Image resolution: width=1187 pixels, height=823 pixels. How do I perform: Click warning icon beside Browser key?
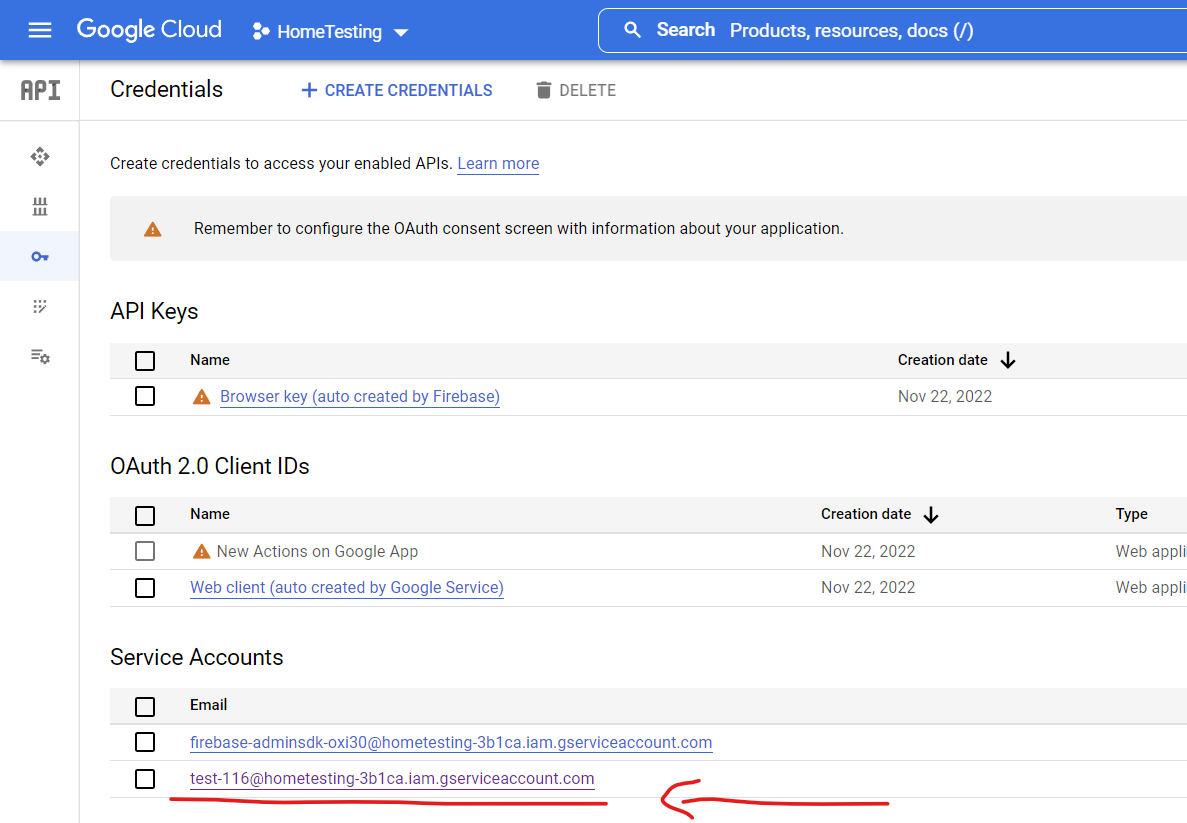[201, 397]
